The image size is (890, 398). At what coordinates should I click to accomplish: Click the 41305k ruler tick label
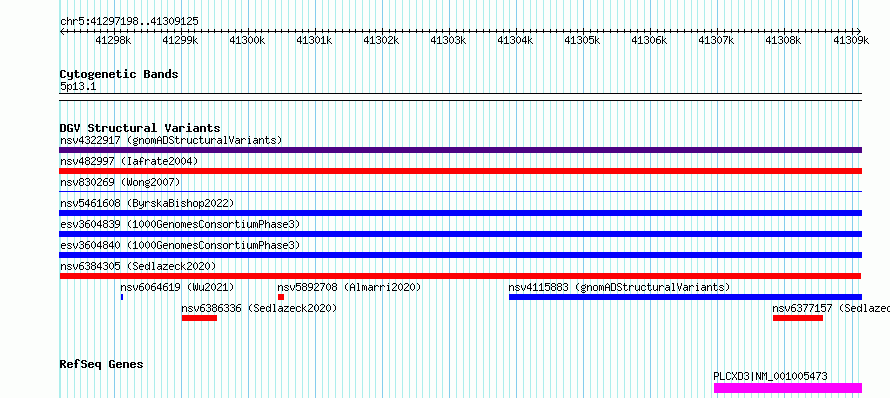[x=582, y=40]
